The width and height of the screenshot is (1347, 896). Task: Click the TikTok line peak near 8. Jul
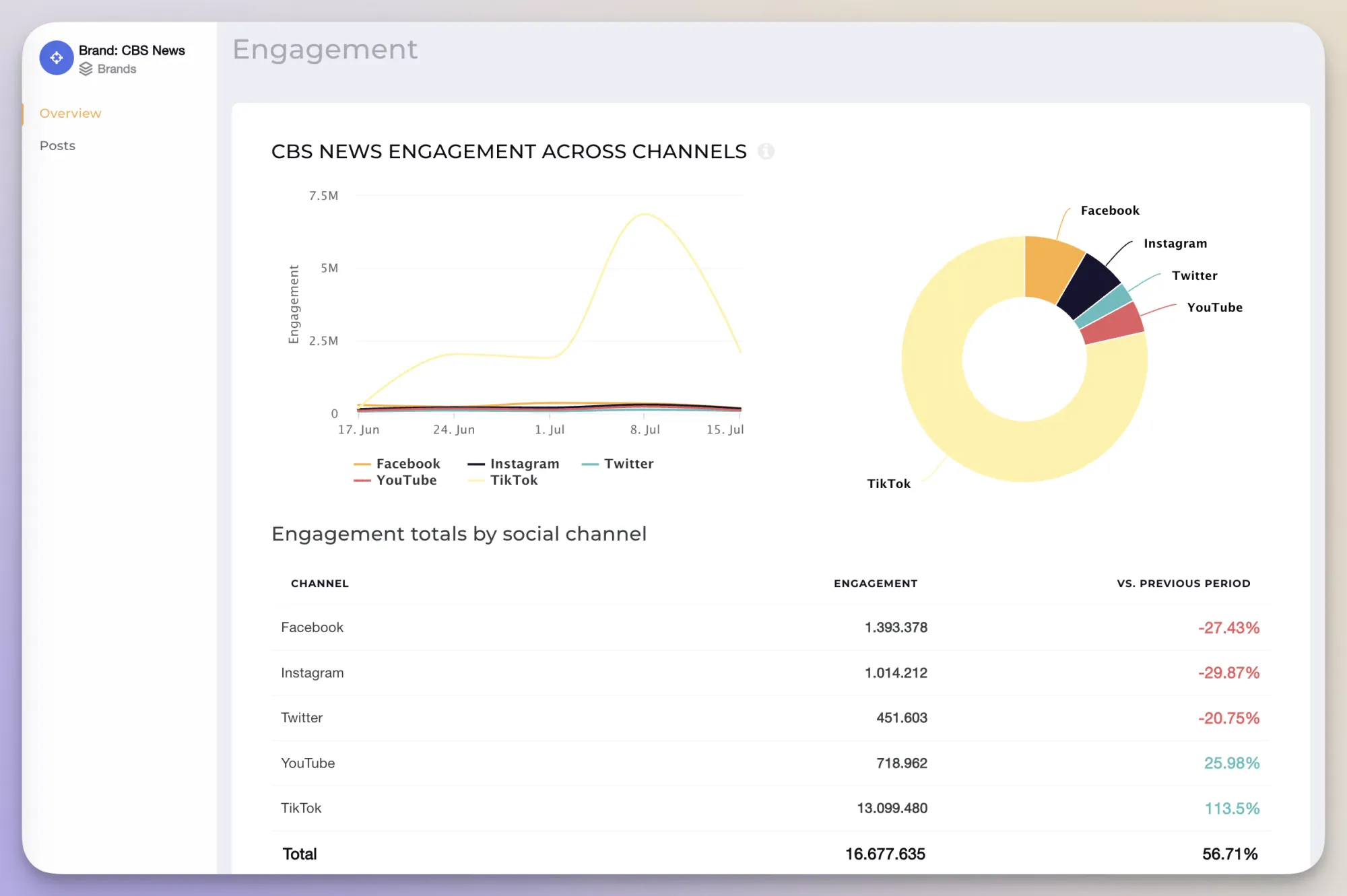click(645, 215)
